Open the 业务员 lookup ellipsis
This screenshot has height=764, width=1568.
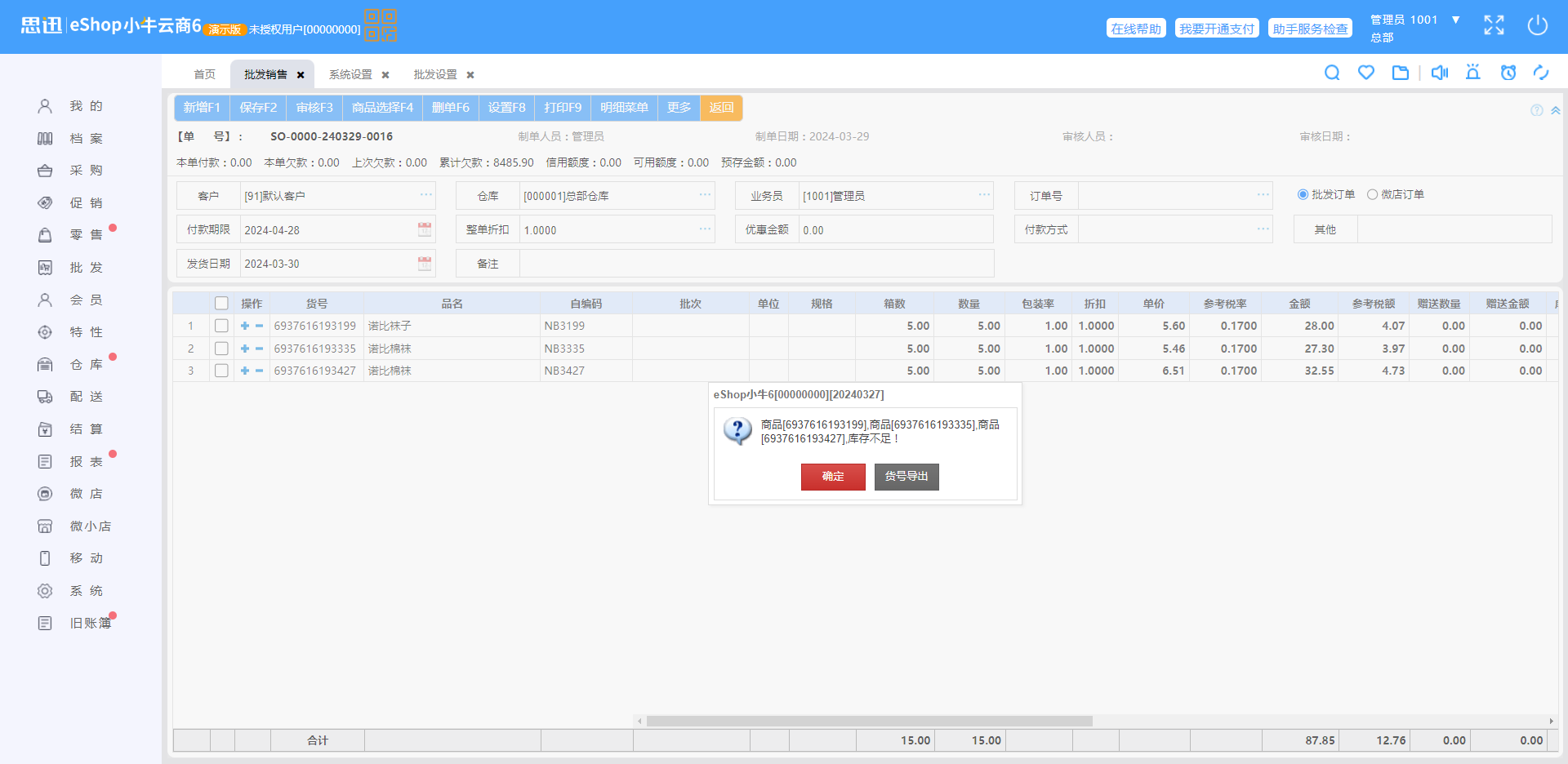(985, 195)
